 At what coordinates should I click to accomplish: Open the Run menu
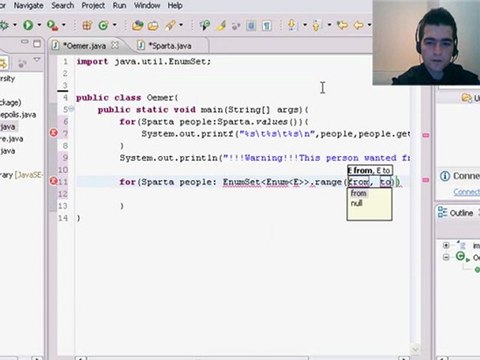coord(119,6)
